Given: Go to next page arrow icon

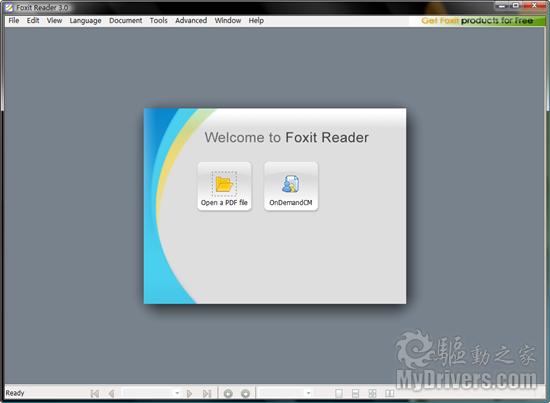Looking at the screenshot, I should pos(189,394).
